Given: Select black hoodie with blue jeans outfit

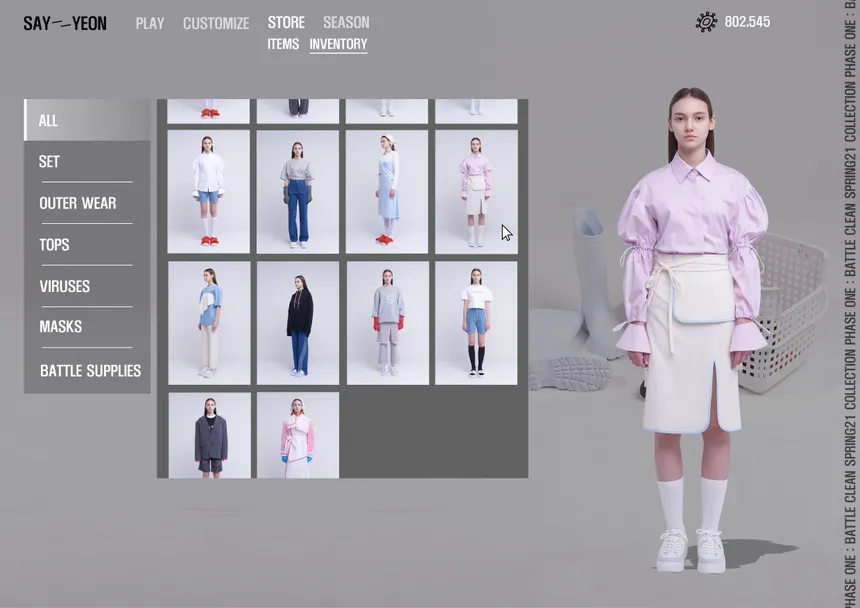Looking at the screenshot, I should 298,323.
